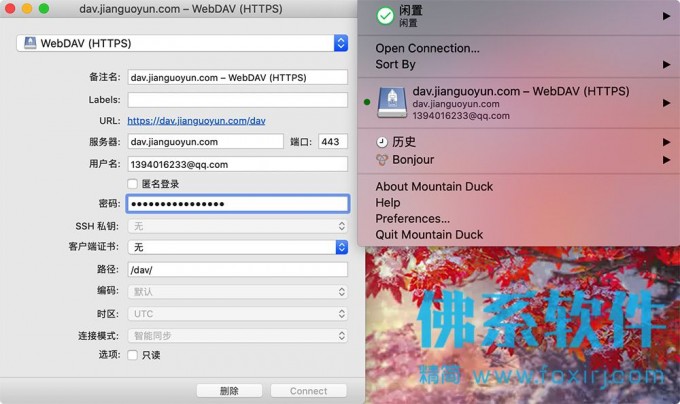Click the empty Labels input field
This screenshot has width=680, height=404.
point(238,100)
